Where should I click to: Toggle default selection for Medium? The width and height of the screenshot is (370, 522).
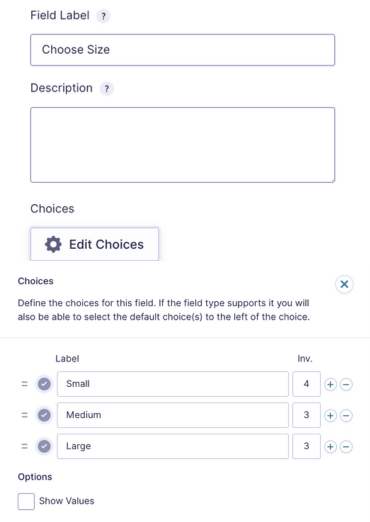[44, 415]
